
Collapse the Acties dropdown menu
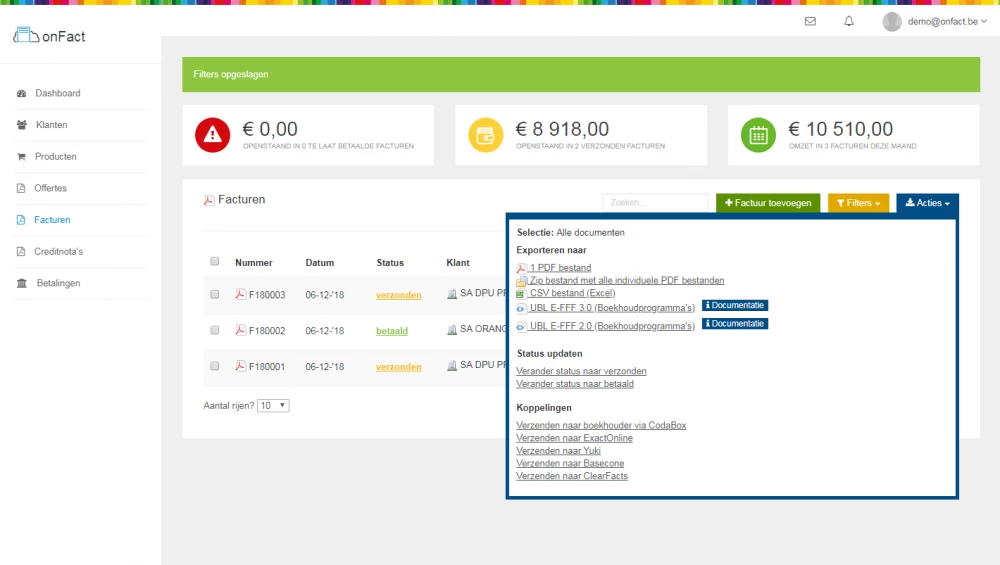pos(927,203)
